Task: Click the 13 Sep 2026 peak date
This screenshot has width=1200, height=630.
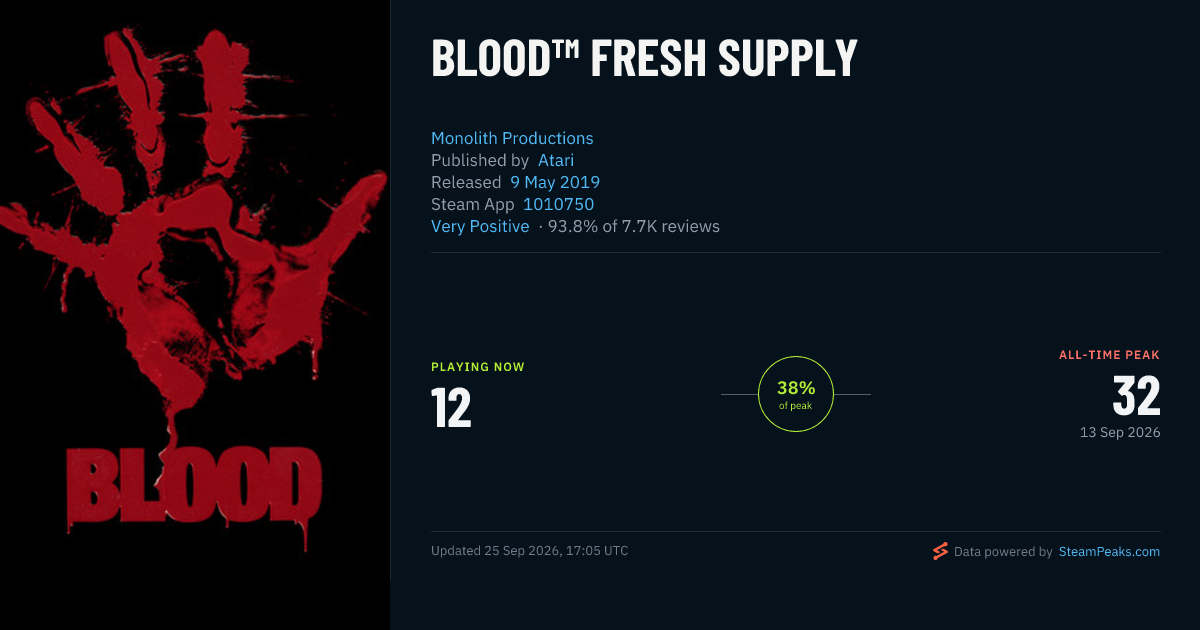Action: [1120, 432]
